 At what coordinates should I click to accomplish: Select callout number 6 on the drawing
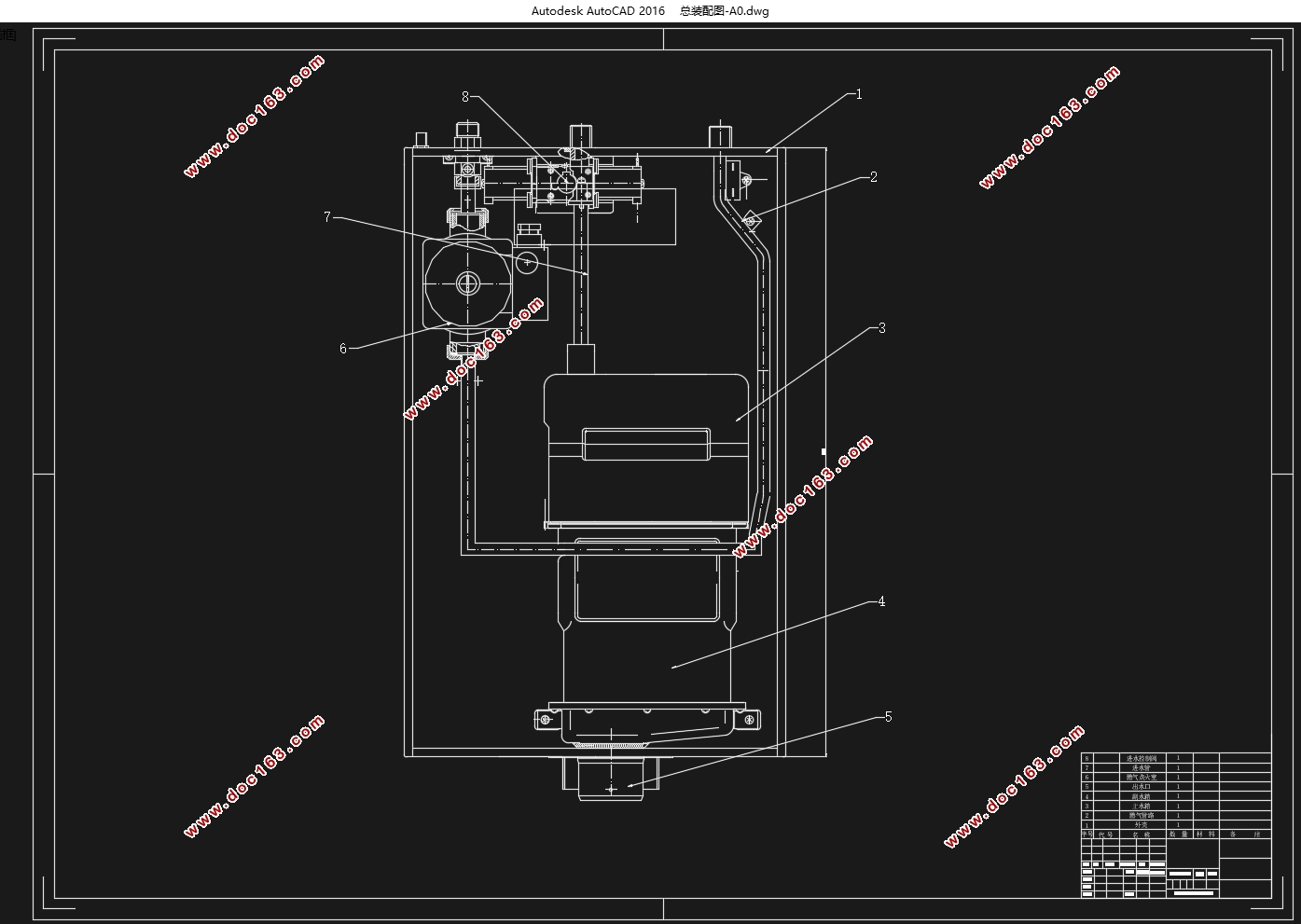click(x=343, y=349)
